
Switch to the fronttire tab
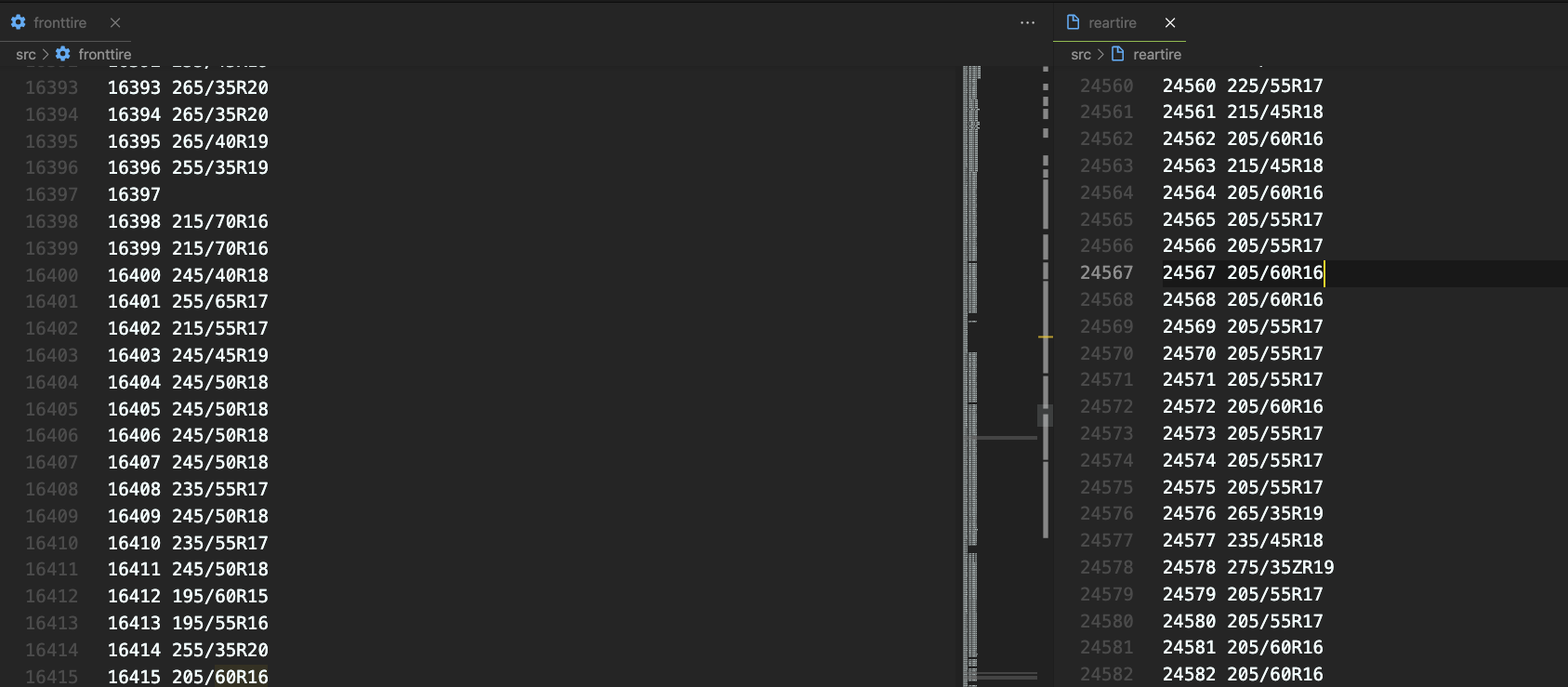pos(60,22)
